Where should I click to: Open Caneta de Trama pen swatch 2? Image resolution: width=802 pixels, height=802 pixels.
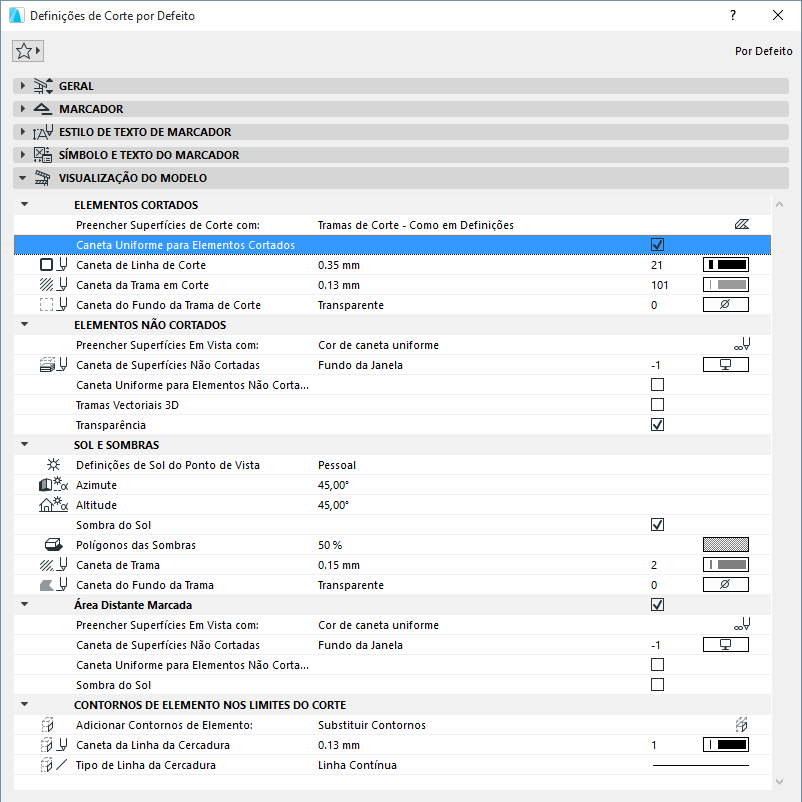[x=726, y=565]
